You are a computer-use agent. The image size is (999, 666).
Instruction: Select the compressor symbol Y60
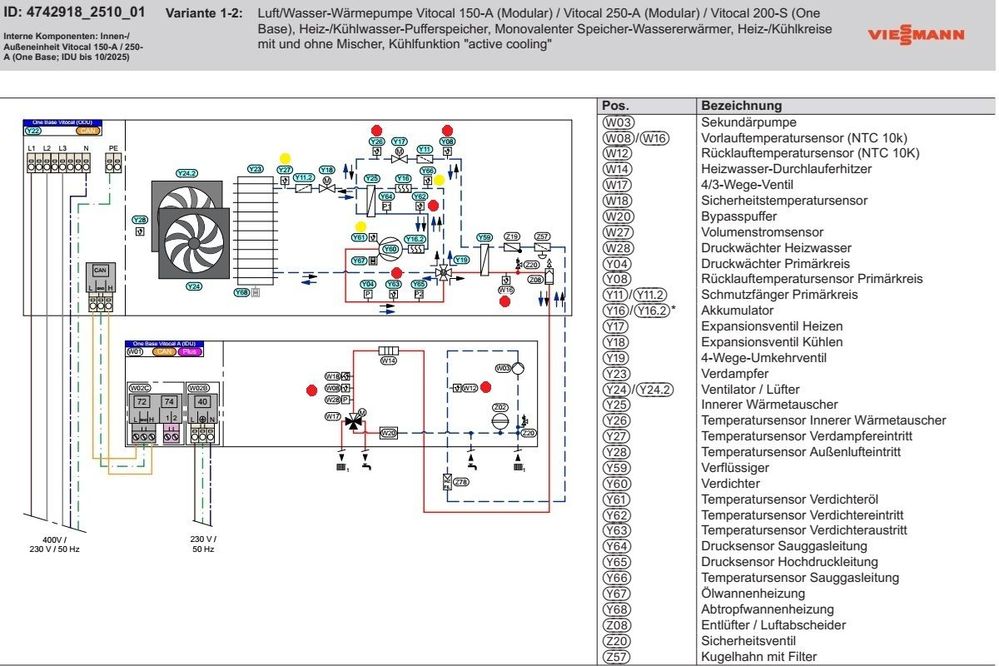click(391, 247)
